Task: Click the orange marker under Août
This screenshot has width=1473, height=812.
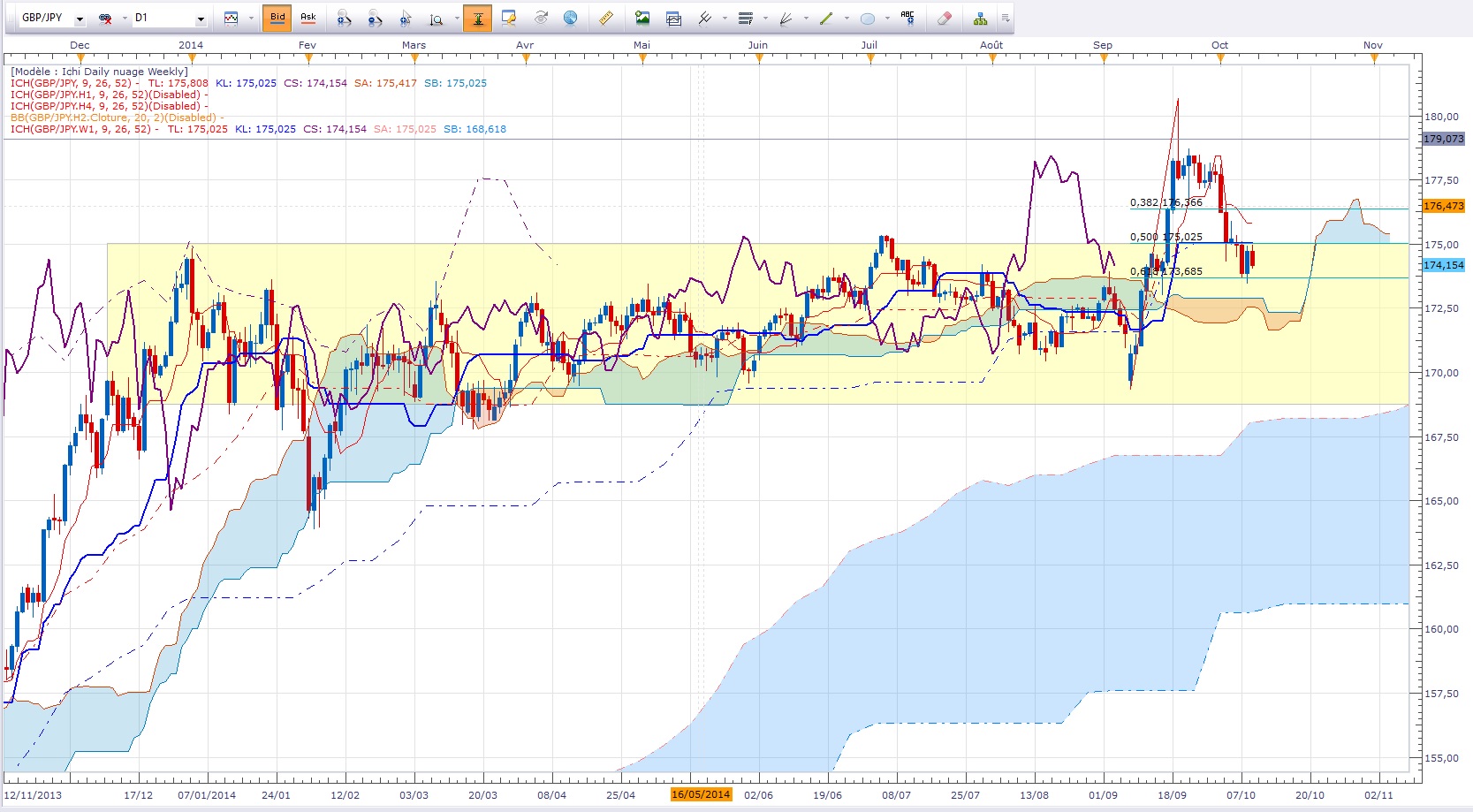Action: (x=992, y=59)
